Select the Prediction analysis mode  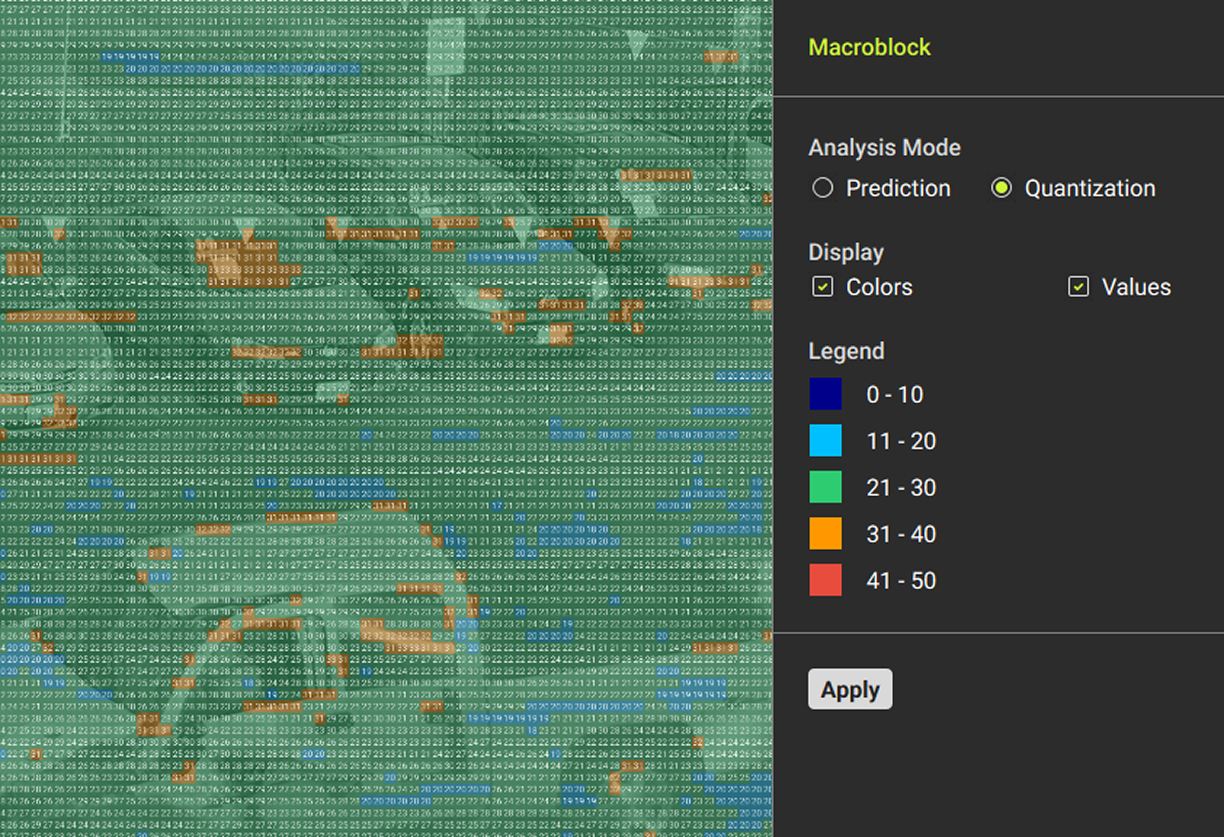(822, 188)
